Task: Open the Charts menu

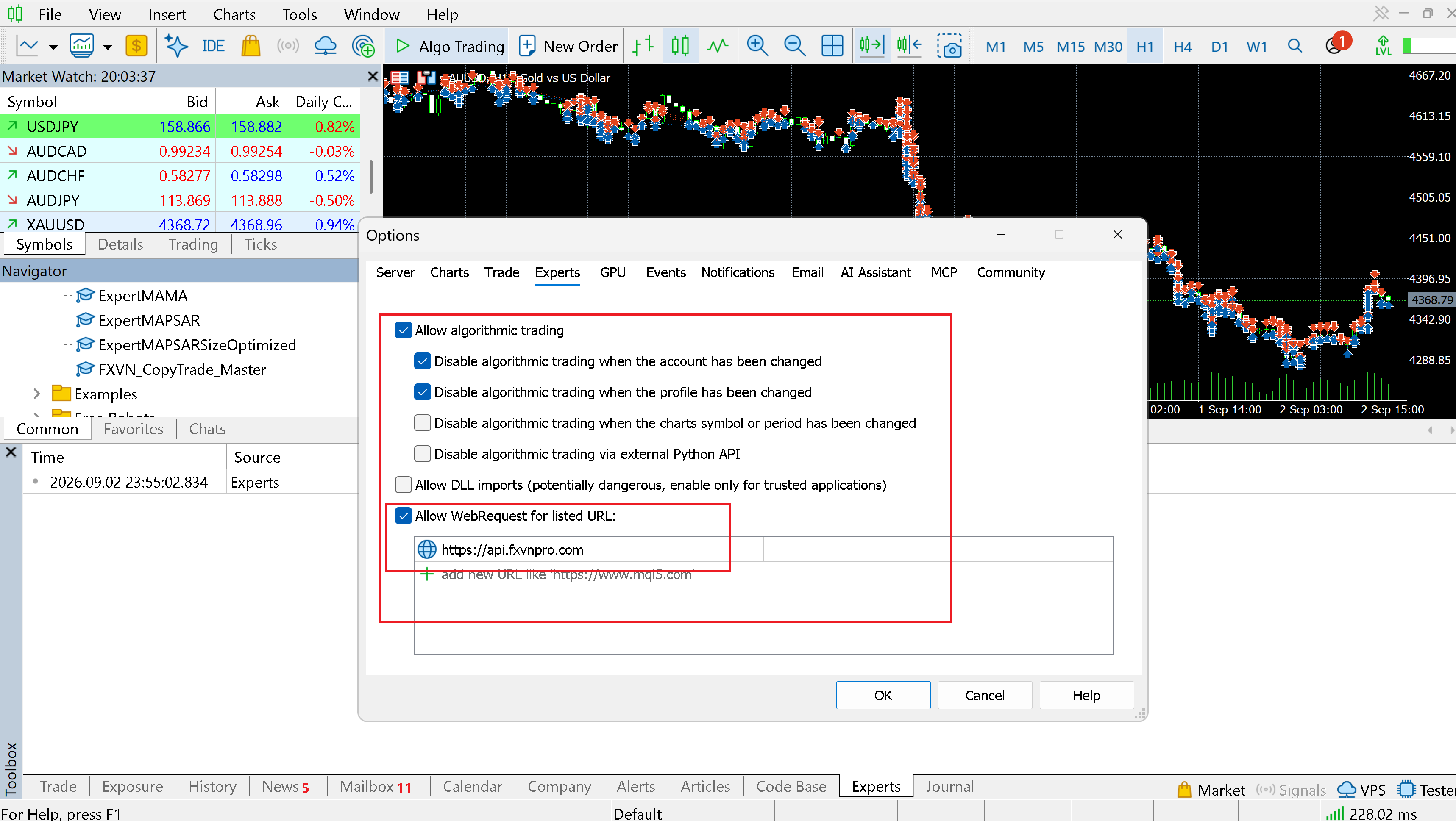Action: [x=234, y=14]
